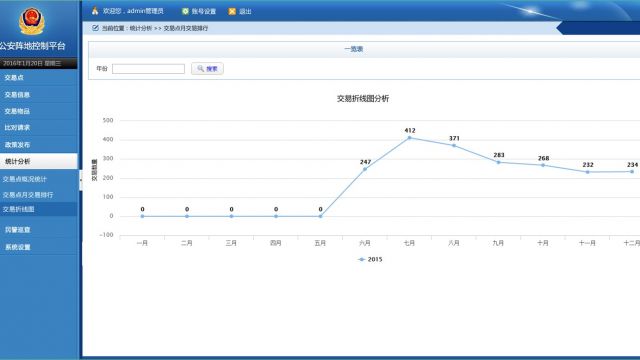Click the 统计分析 breadcrumb text
The image size is (640, 360).
141,28
